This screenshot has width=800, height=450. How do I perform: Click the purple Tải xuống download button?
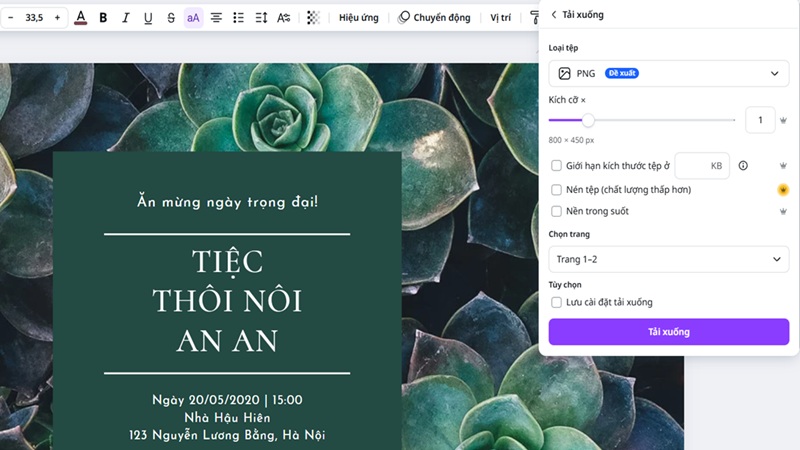point(669,332)
